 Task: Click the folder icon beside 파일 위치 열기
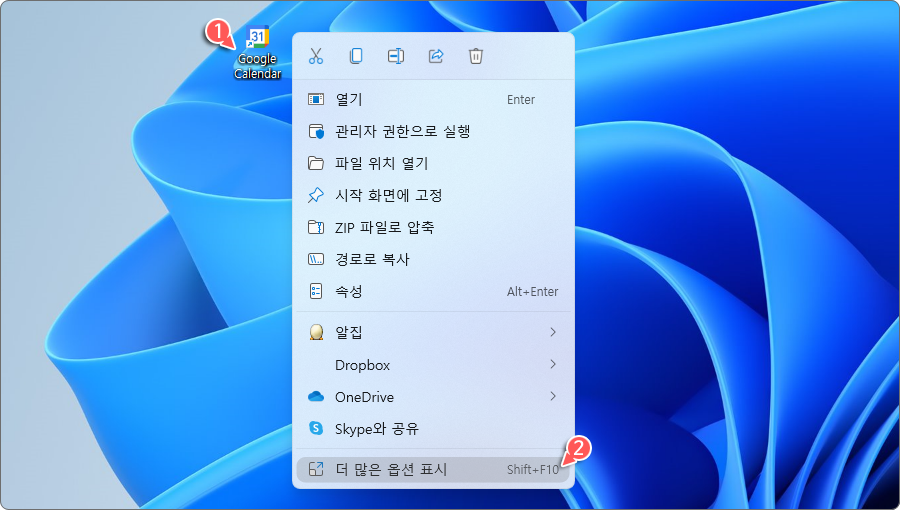click(x=316, y=163)
